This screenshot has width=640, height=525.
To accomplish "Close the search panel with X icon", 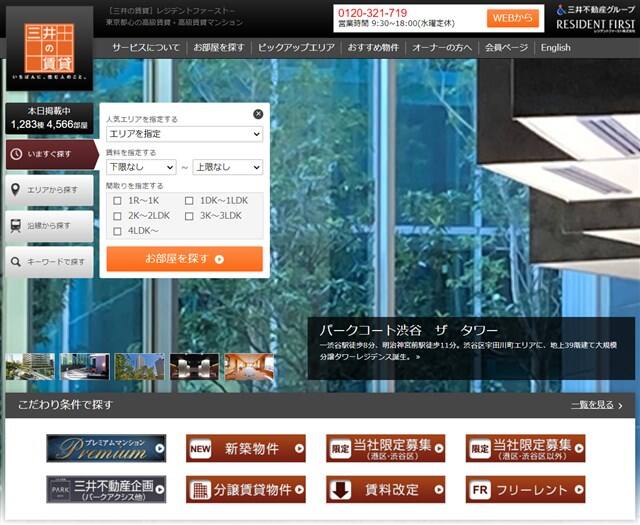I will (258, 114).
